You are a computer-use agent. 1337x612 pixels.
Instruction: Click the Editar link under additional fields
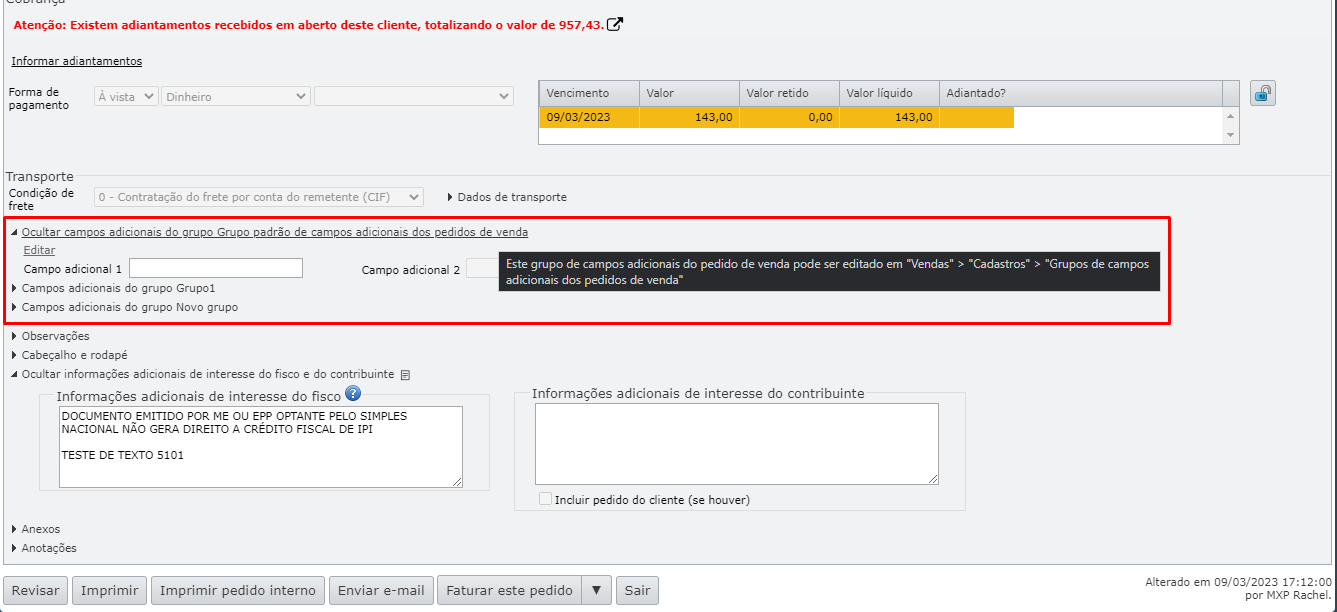39,250
